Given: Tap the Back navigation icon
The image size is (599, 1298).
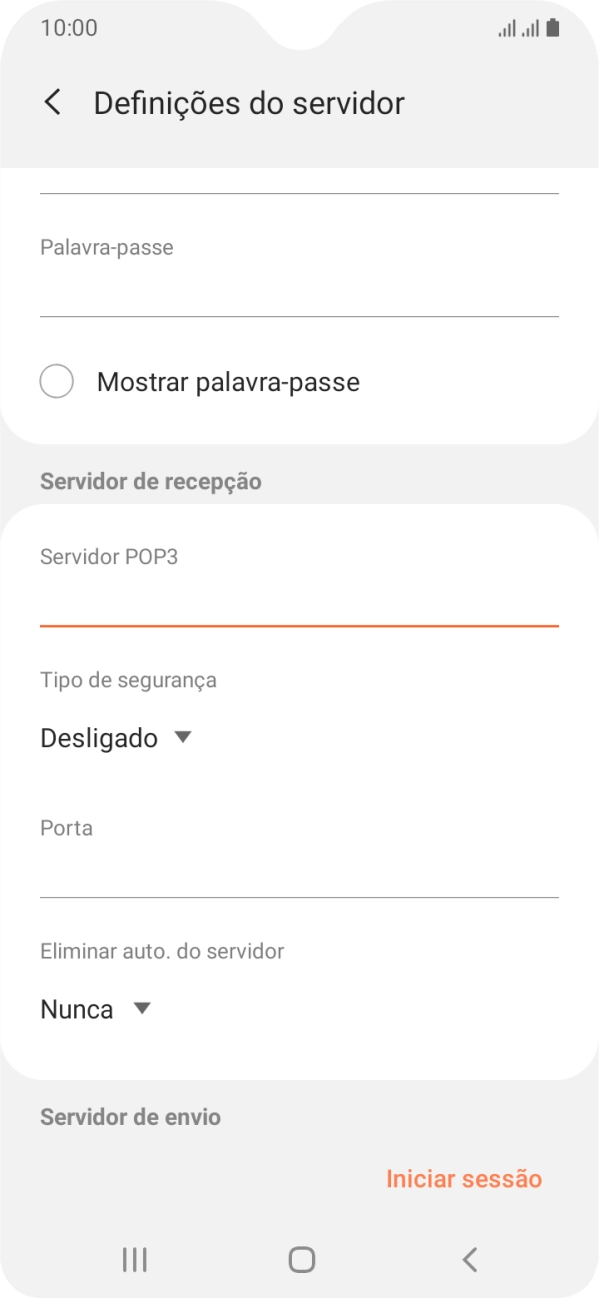Looking at the screenshot, I should pos(468,1259).
